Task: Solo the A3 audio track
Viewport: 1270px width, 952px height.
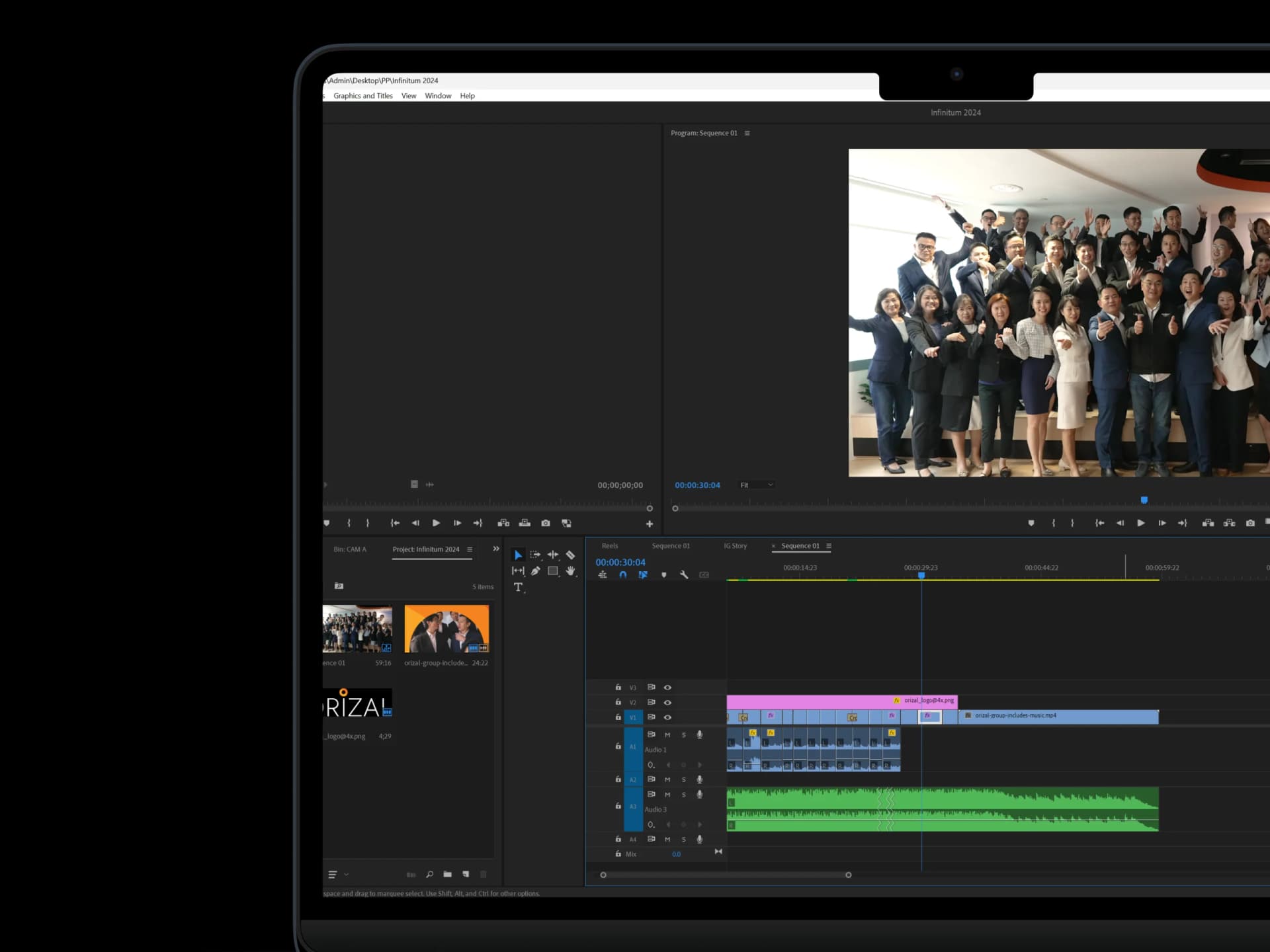Action: [x=683, y=795]
